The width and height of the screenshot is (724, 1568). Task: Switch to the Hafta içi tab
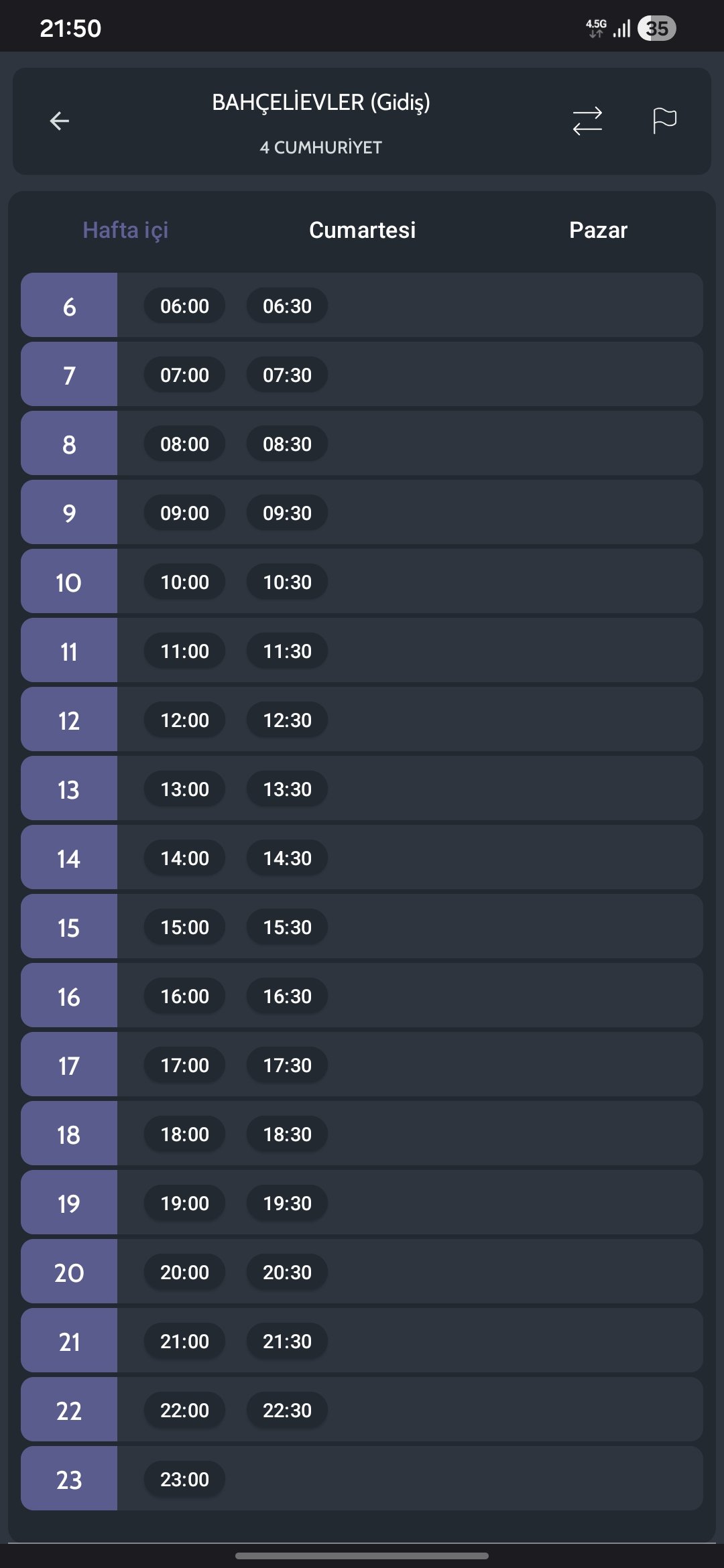pos(125,230)
